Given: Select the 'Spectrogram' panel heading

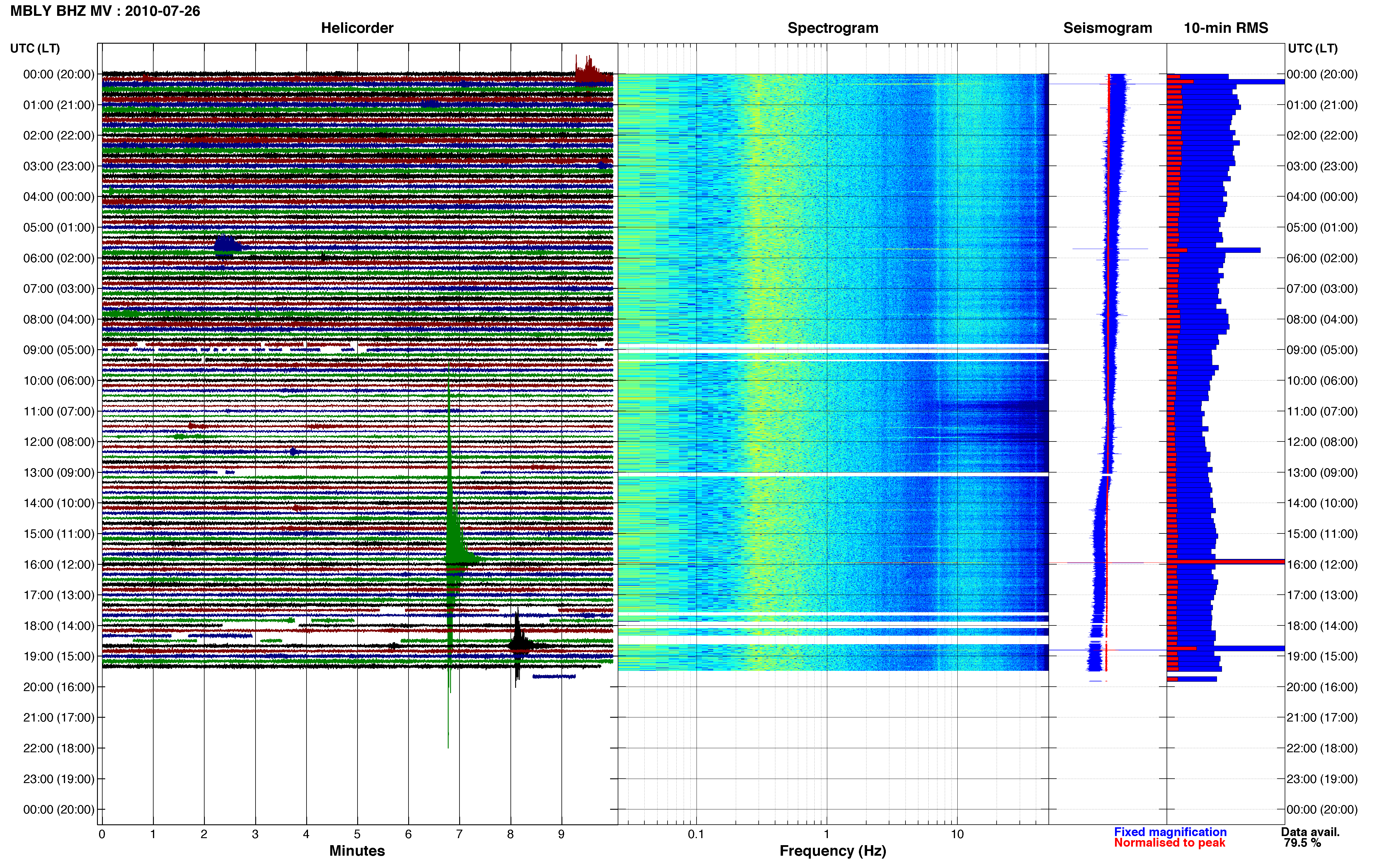Looking at the screenshot, I should 833,28.
